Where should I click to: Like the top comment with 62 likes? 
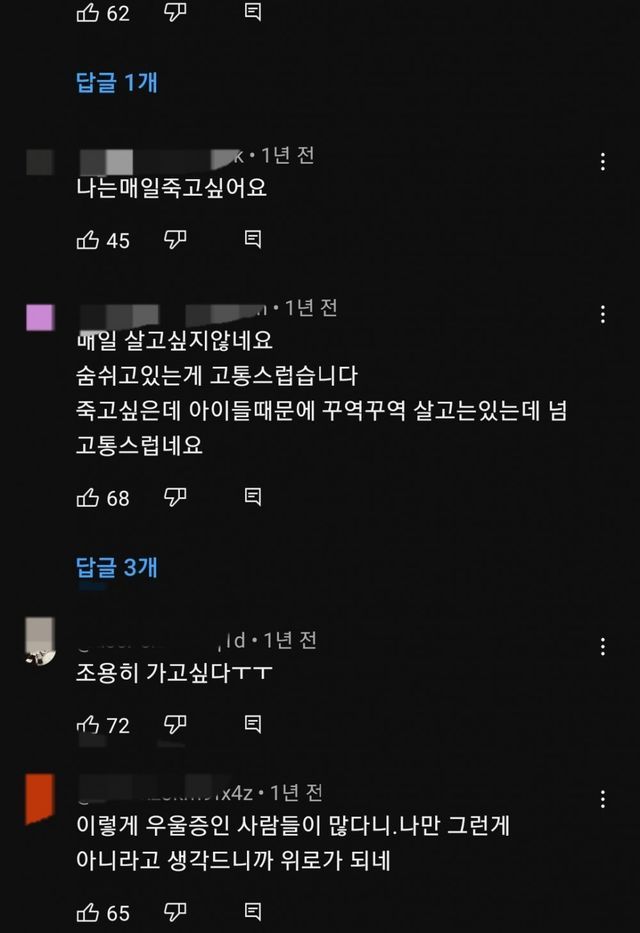click(x=87, y=12)
